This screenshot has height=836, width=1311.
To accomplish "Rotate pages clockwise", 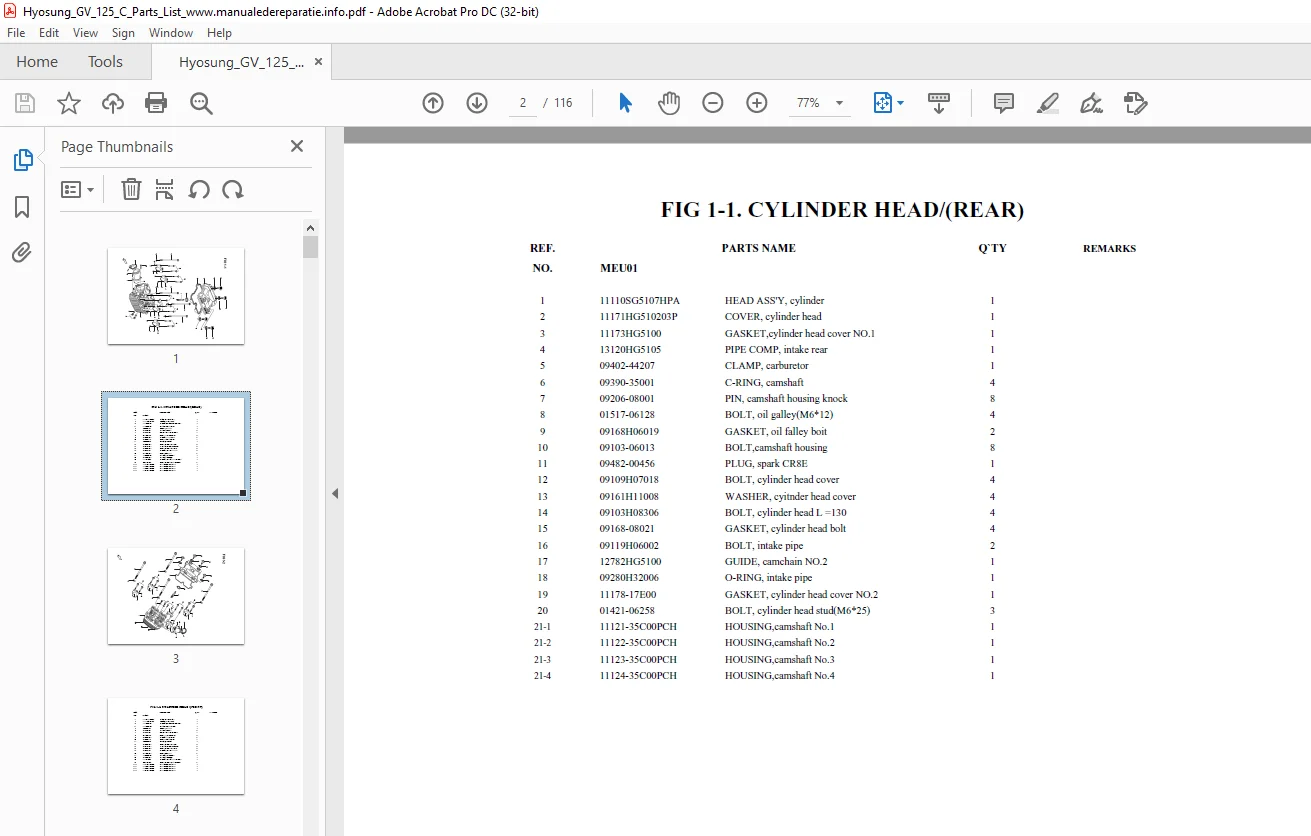I will [233, 190].
